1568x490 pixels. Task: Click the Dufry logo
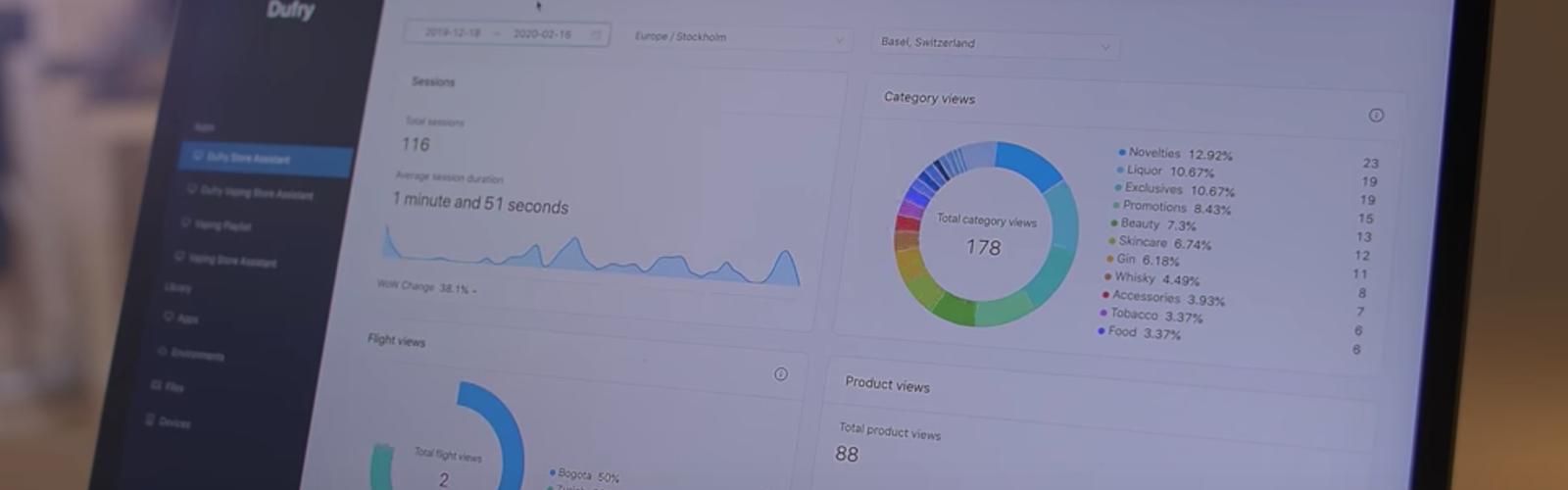click(291, 11)
